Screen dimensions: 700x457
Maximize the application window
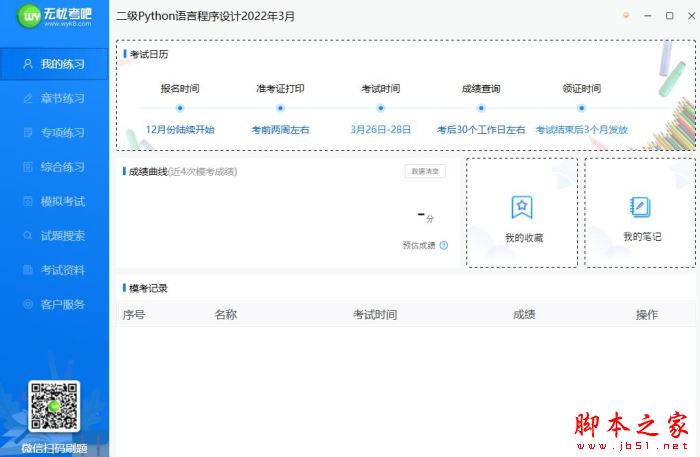[x=670, y=16]
